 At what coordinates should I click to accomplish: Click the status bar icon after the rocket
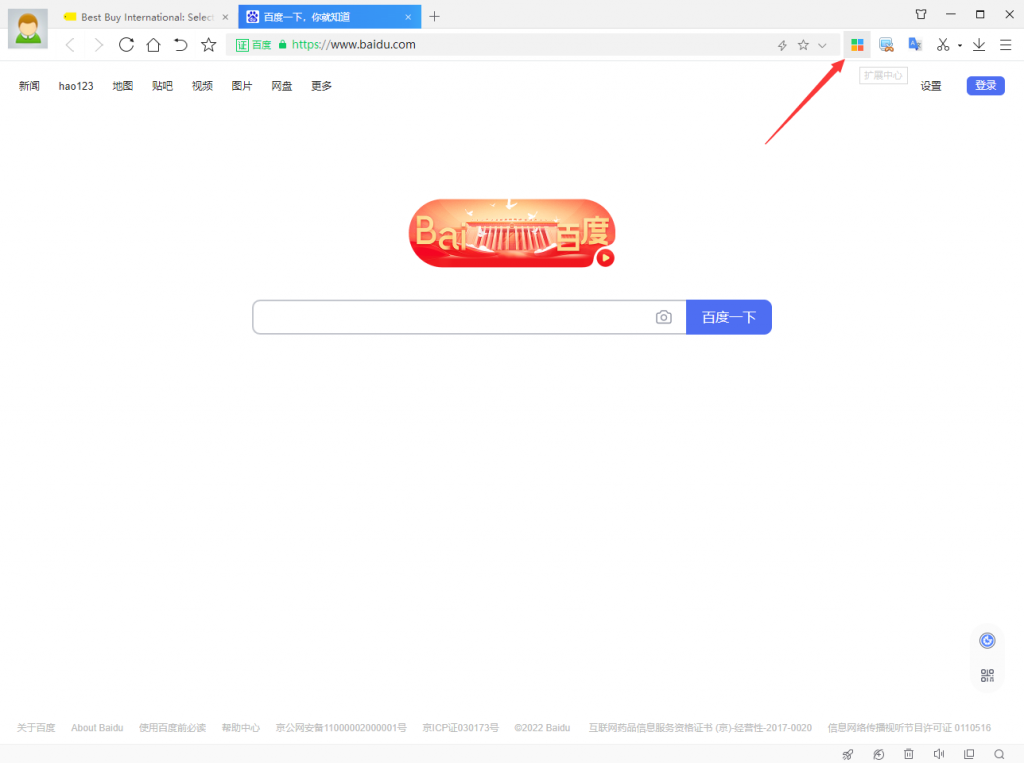[878, 755]
